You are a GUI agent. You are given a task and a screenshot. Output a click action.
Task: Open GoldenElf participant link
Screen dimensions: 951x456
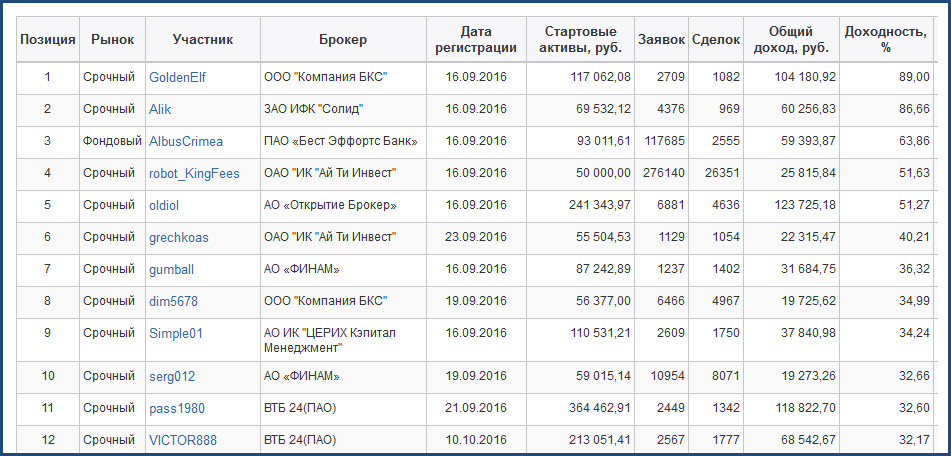click(x=177, y=78)
